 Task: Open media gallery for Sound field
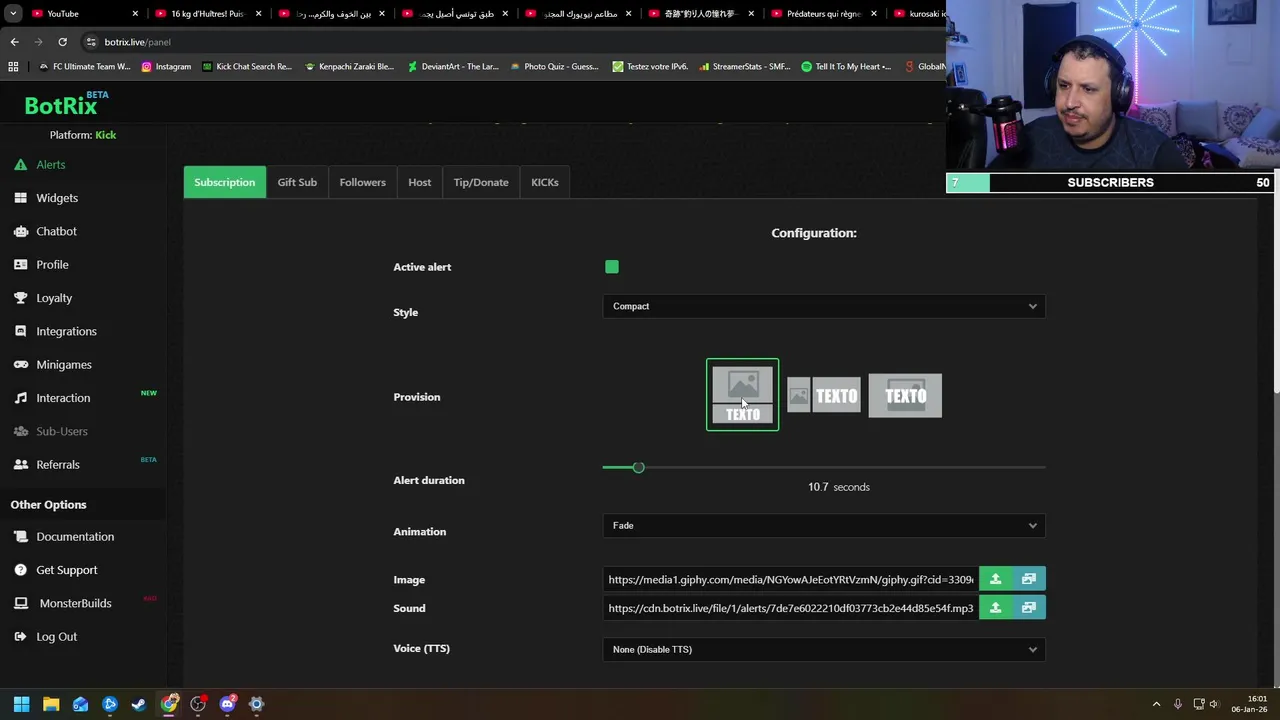(x=1029, y=608)
